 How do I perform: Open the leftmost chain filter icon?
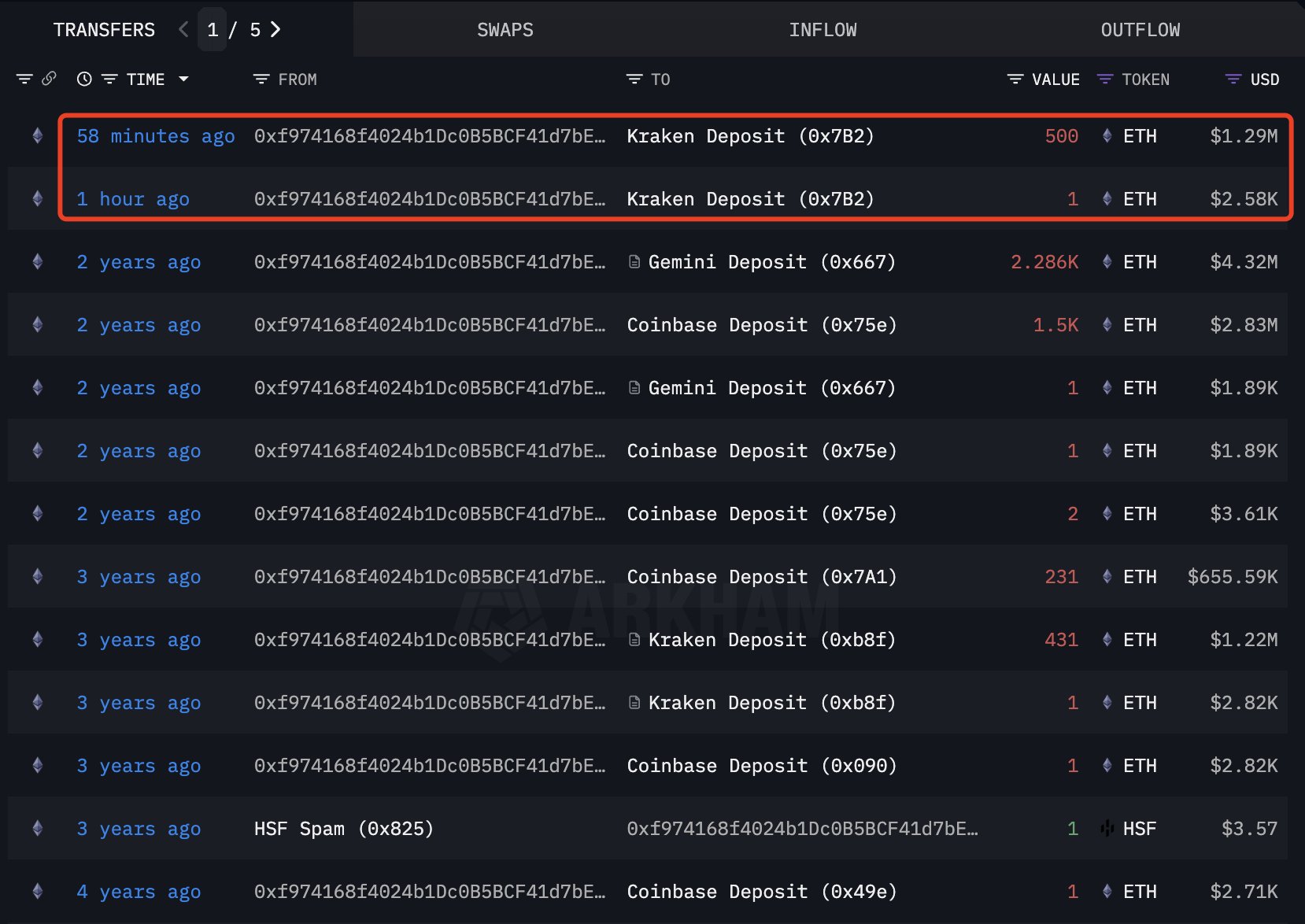pyautogui.click(x=24, y=79)
